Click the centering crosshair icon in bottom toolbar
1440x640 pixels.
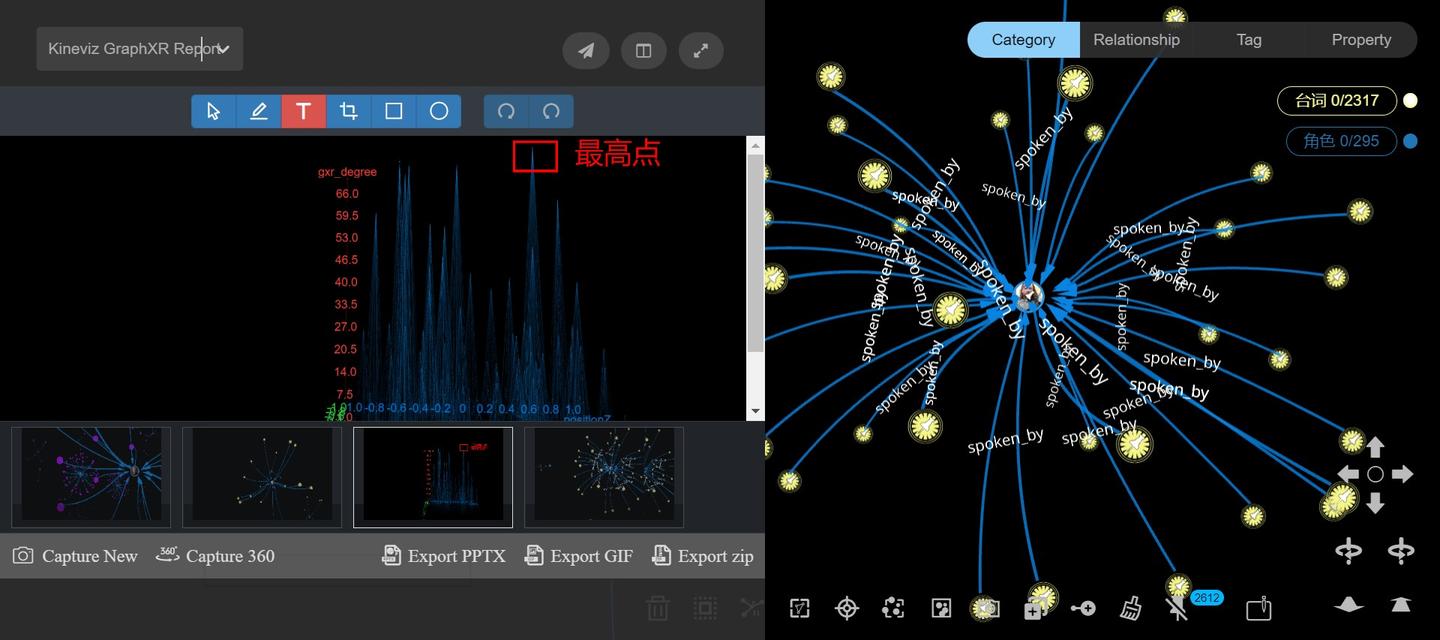pyautogui.click(x=847, y=608)
